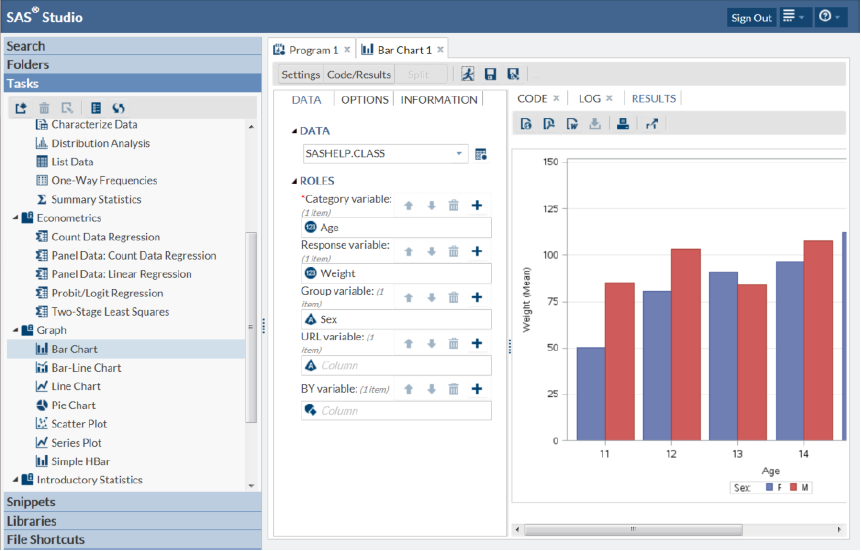Click the Sign Out button
This screenshot has width=861, height=551.
tap(751, 18)
